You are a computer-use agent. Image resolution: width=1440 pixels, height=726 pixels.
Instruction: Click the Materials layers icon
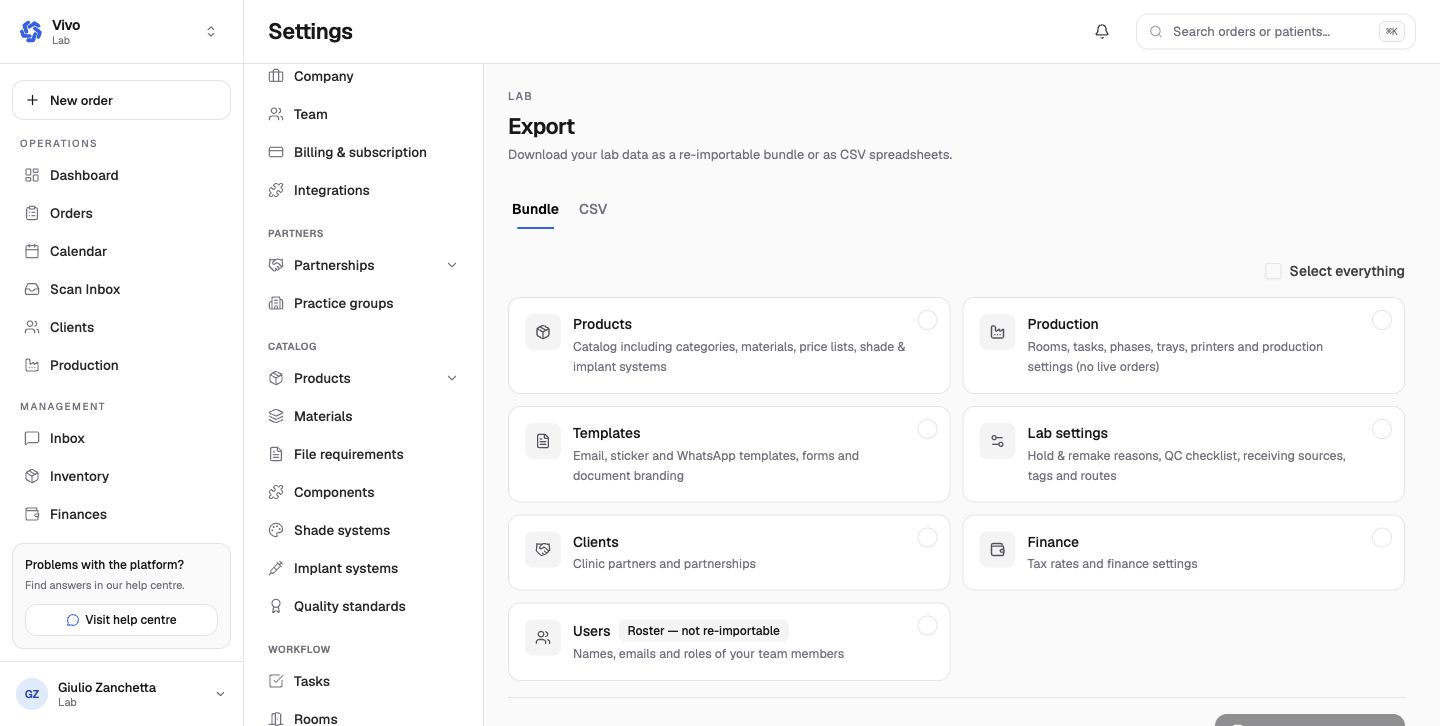pyautogui.click(x=276, y=416)
